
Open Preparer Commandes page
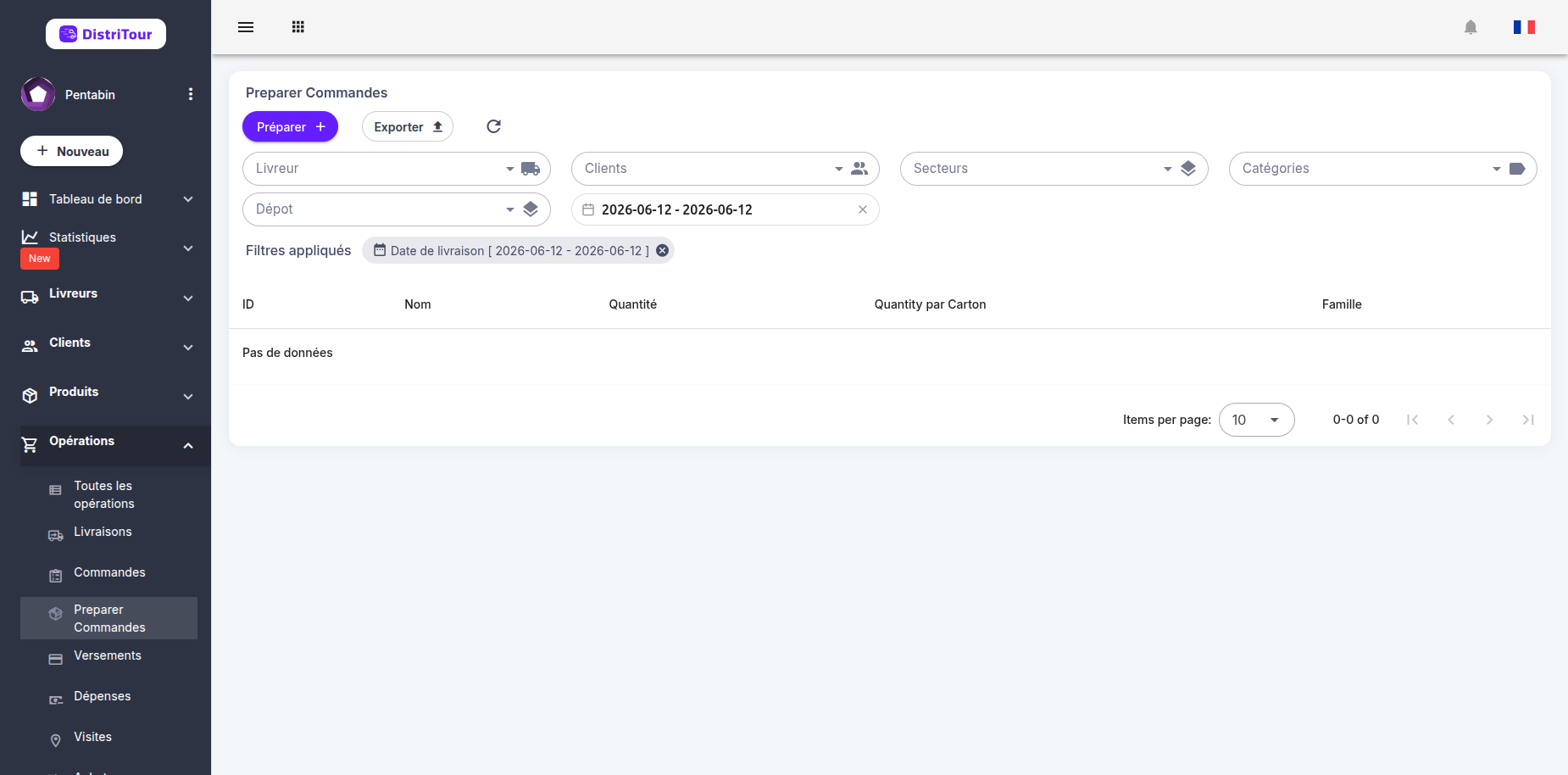coord(108,618)
